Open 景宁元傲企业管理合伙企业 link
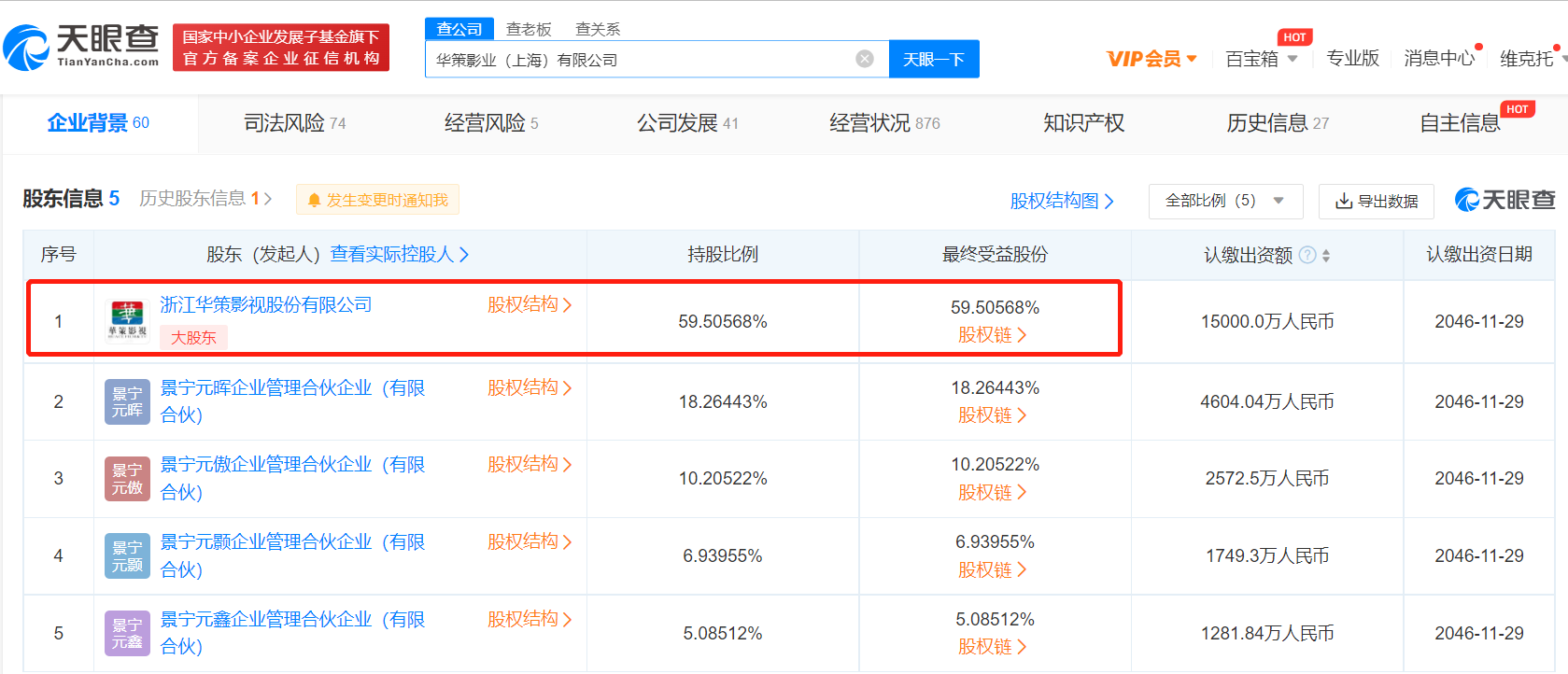Viewport: 1568px width, 674px height. coord(292,478)
